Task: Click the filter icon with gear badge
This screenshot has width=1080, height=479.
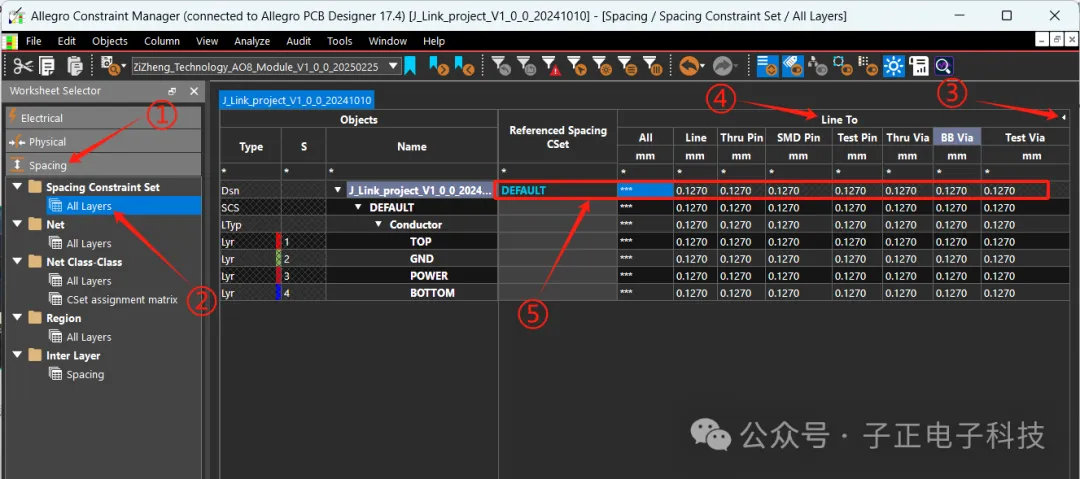Action: click(x=602, y=66)
